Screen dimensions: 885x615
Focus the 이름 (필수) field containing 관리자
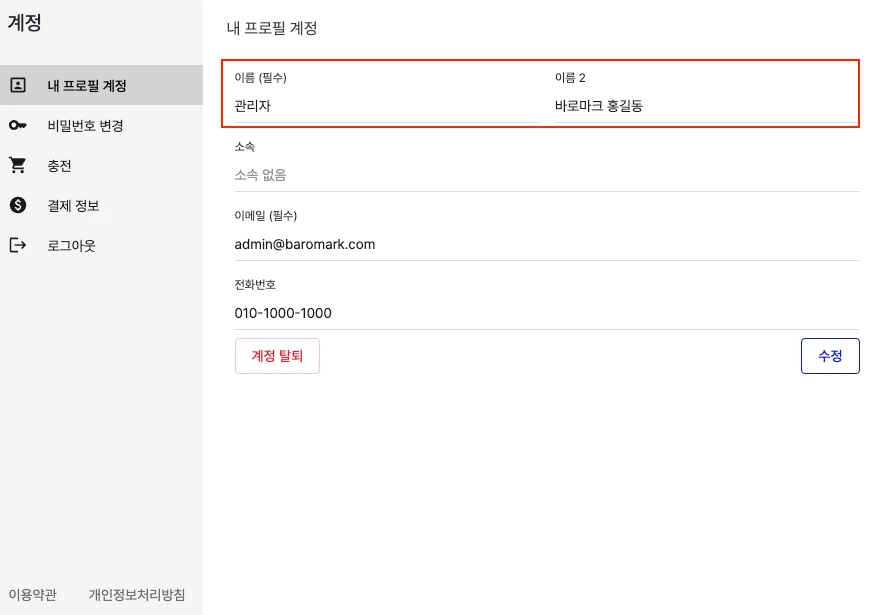point(386,106)
